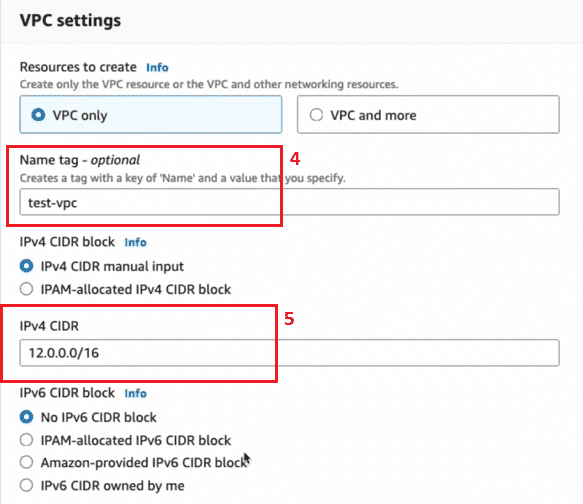Viewport: 583px width, 504px height.
Task: Select IPv6 CIDR owned by me
Action: click(x=102, y=485)
